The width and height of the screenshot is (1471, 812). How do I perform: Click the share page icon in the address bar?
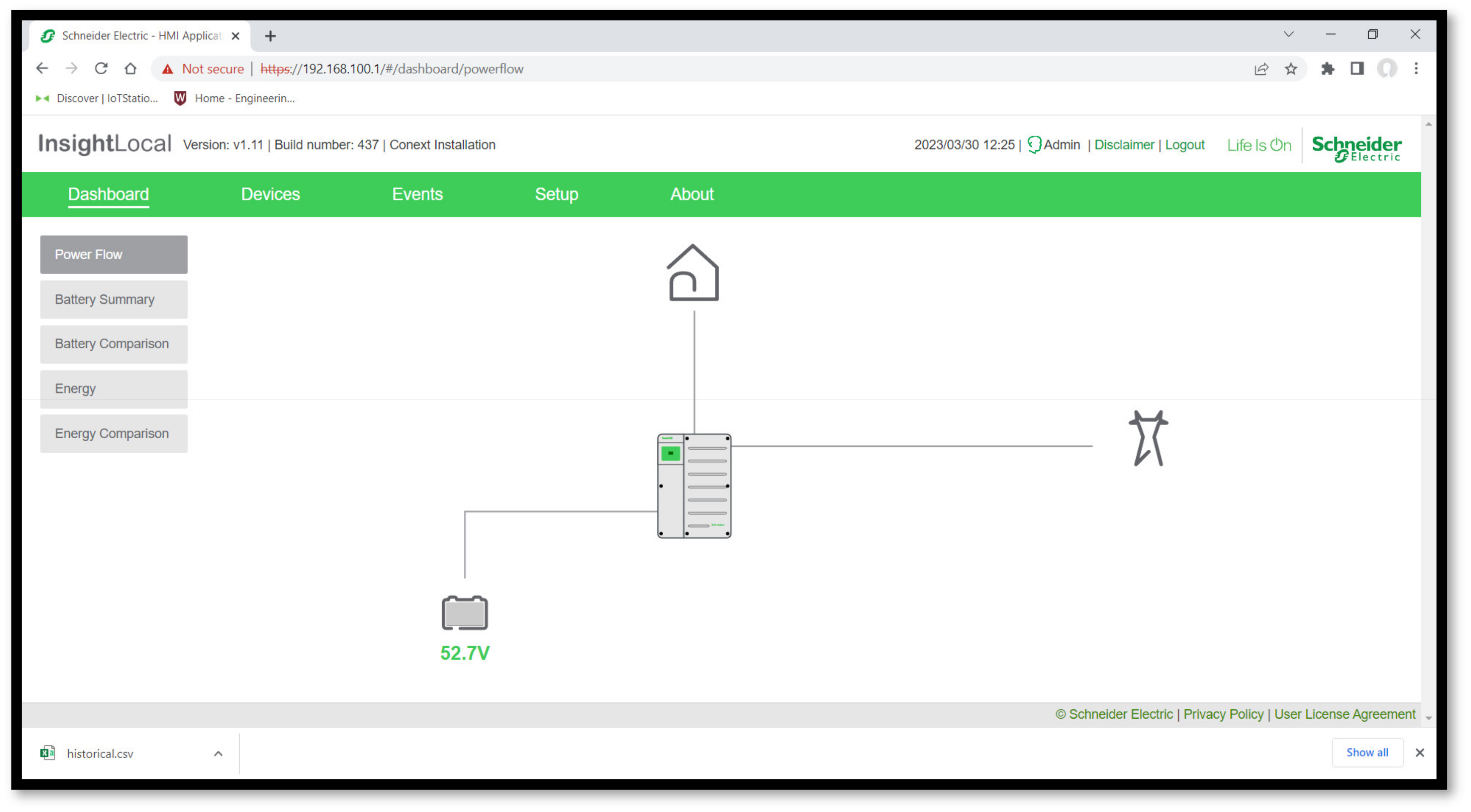(x=1261, y=69)
